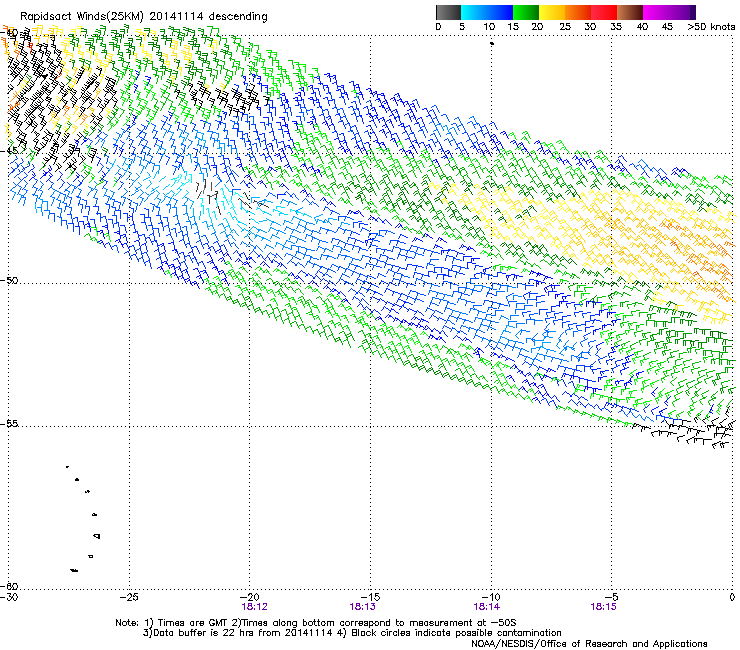Click the '>50 knots' legend label

click(711, 27)
